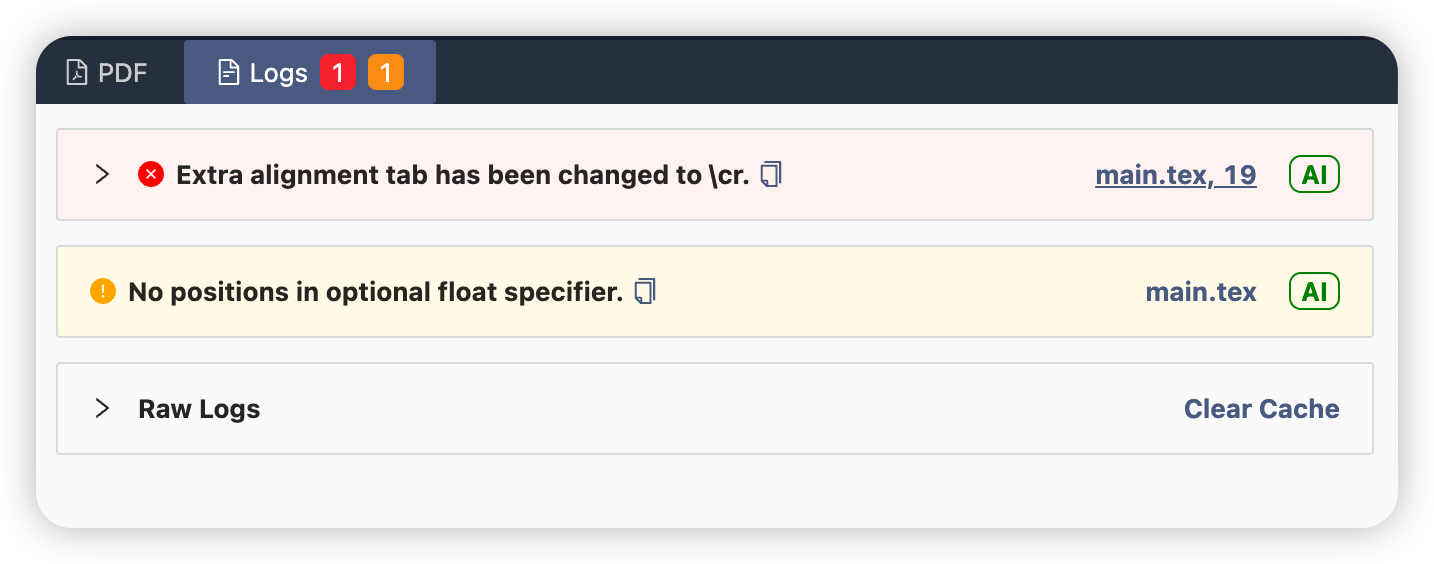The width and height of the screenshot is (1434, 564).
Task: Click the Extra alignment tab error text
Action: pyautogui.click(x=462, y=175)
